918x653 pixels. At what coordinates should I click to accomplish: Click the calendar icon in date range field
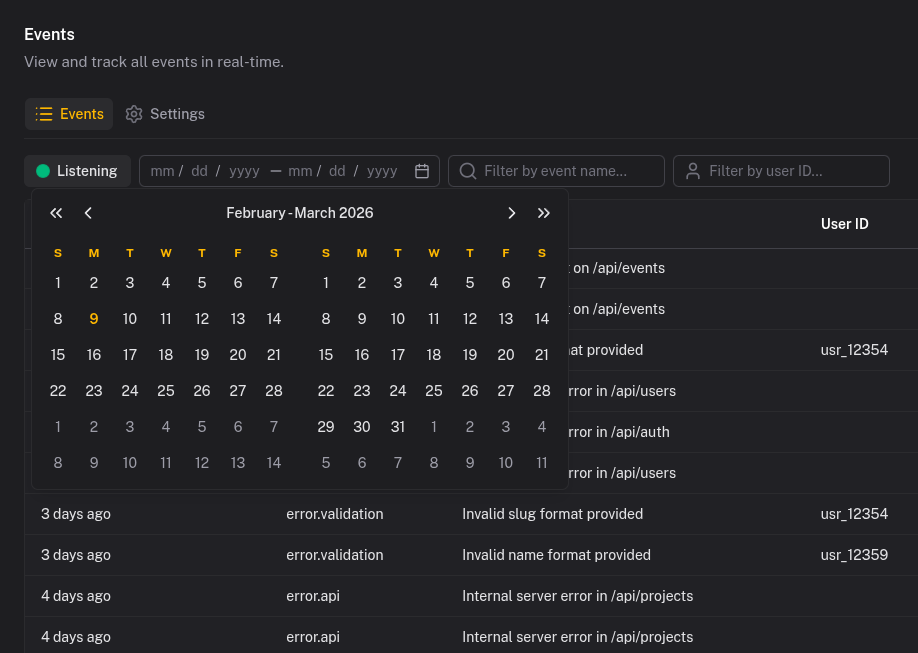[422, 171]
